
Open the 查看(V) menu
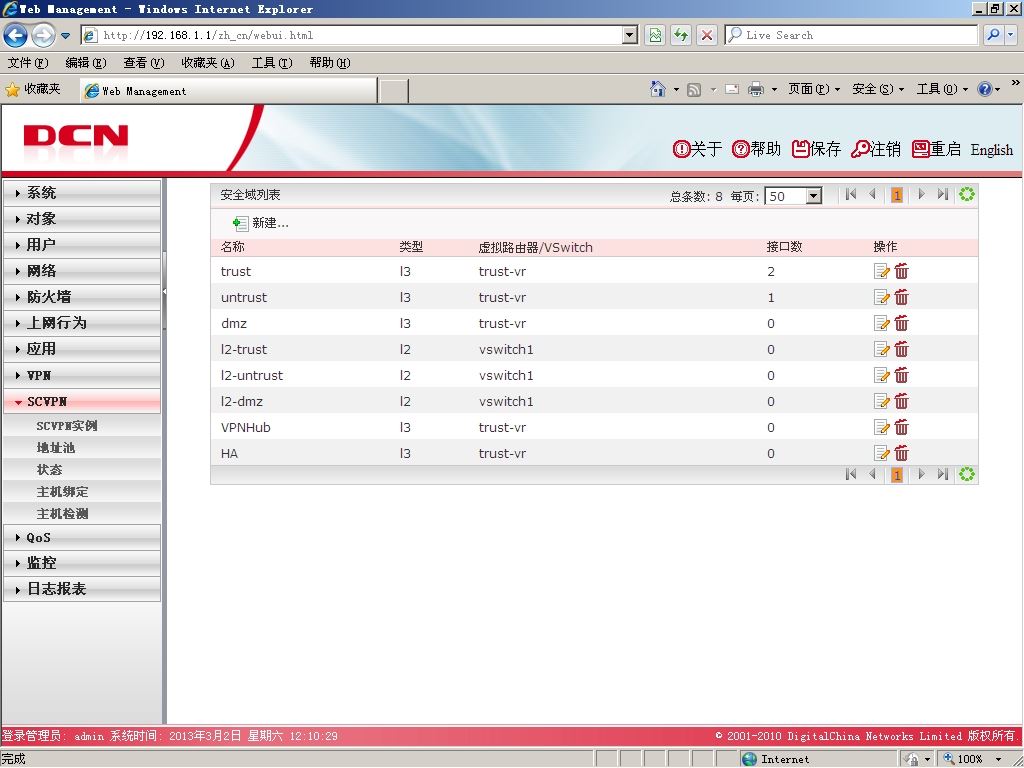[144, 63]
